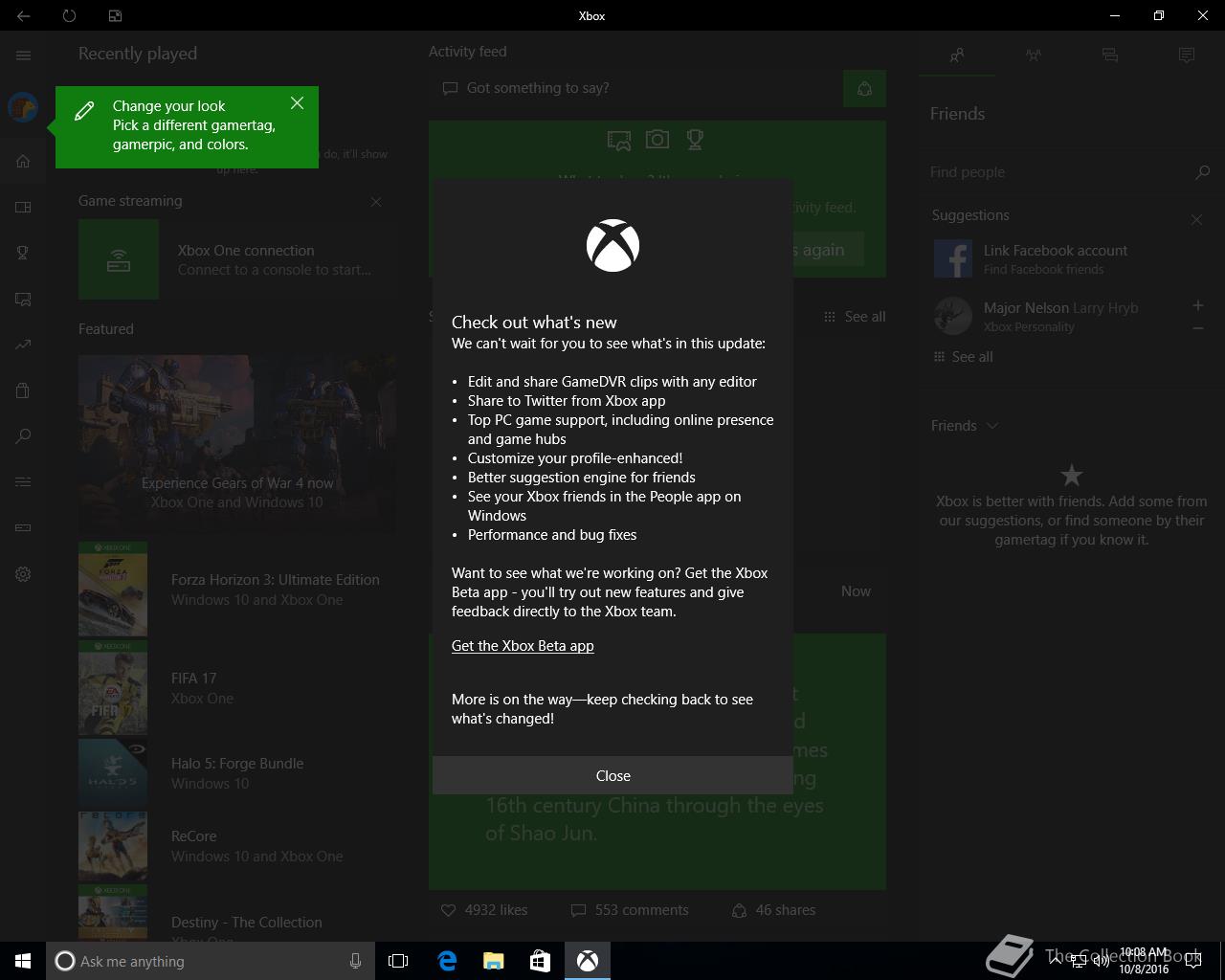Click the trophy icon in activity feed
The image size is (1225, 980).
pos(695,140)
